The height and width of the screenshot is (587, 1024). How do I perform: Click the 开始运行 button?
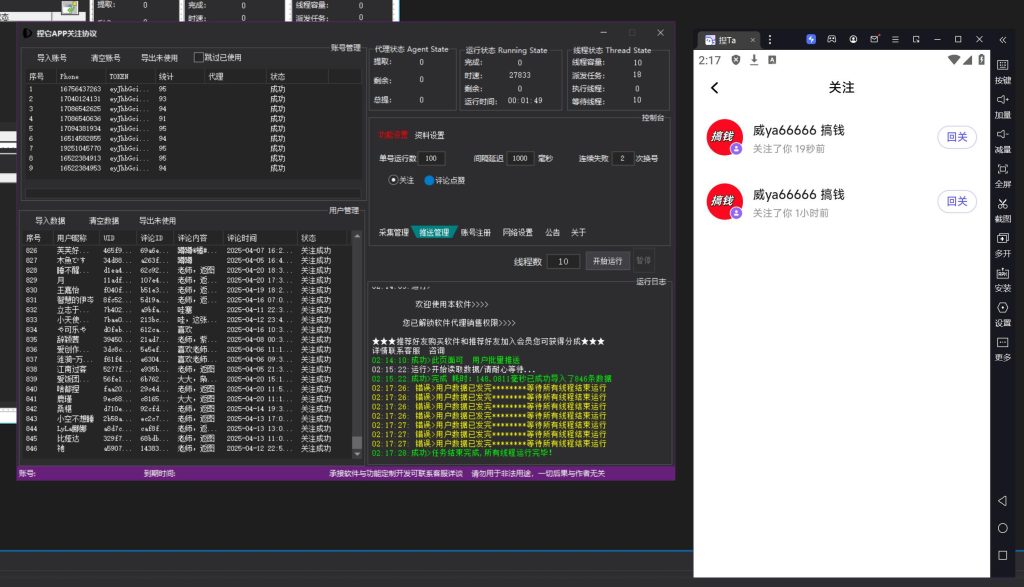coord(608,261)
